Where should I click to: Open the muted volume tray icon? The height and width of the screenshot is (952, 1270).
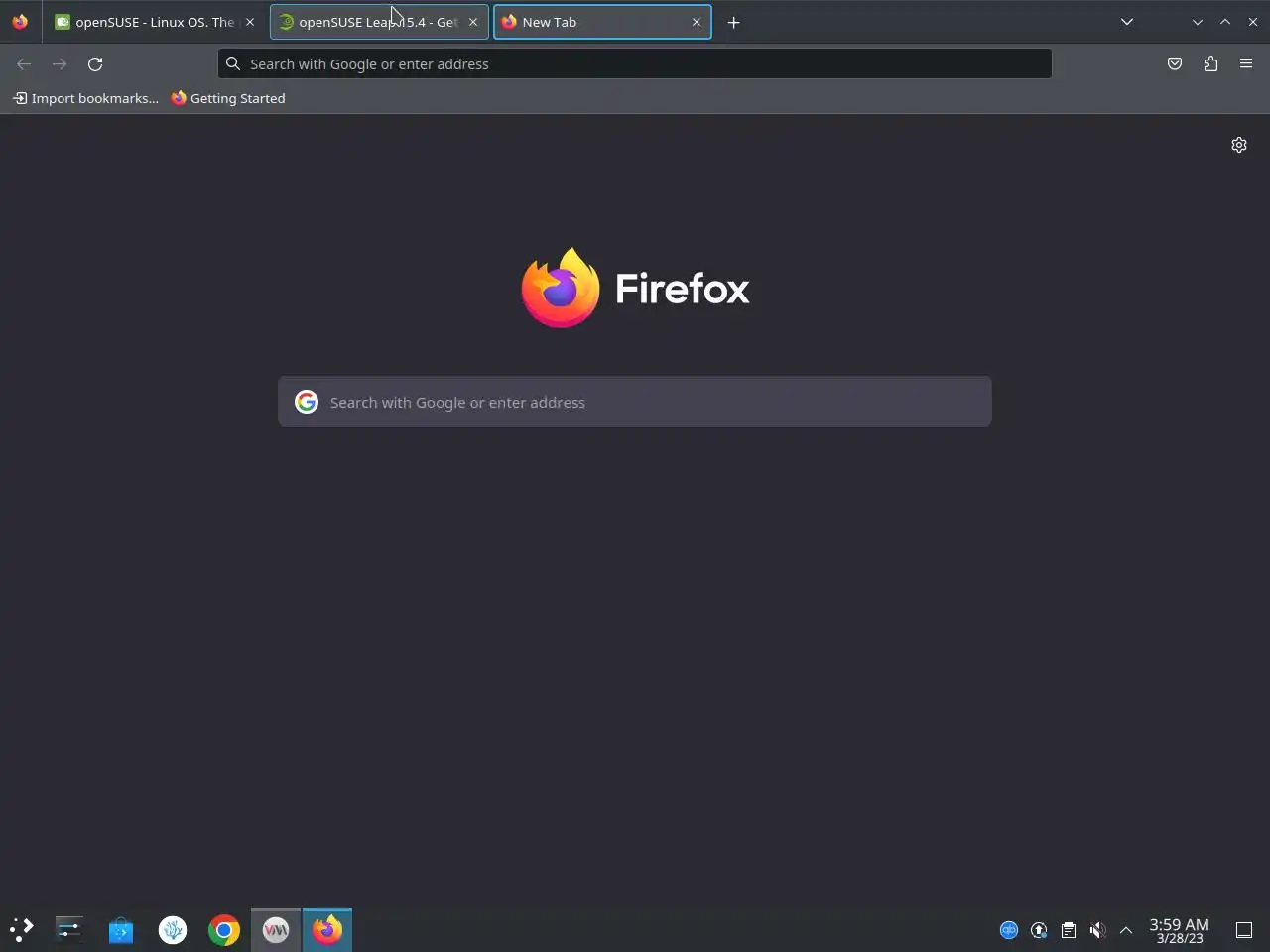1097,930
